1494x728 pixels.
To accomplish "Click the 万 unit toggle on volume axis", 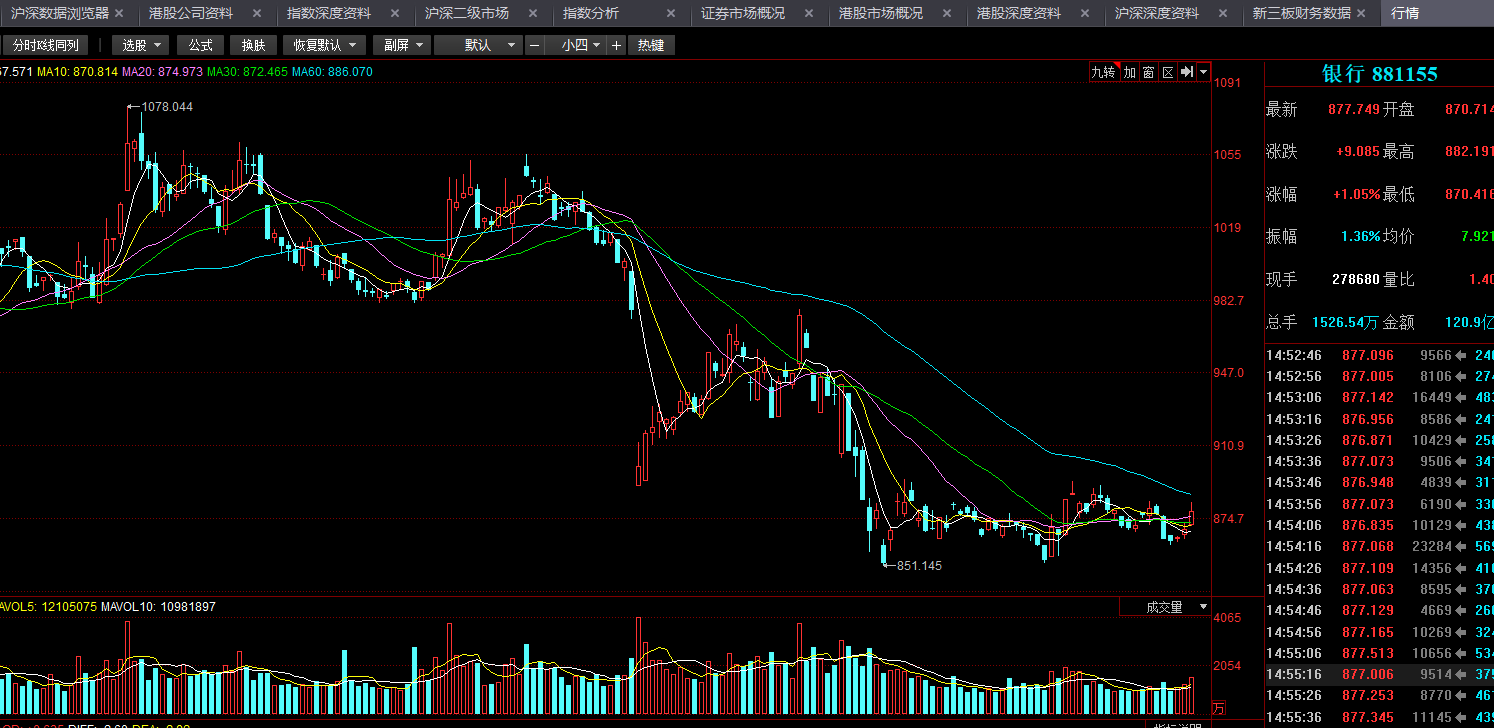I will pos(1218,709).
